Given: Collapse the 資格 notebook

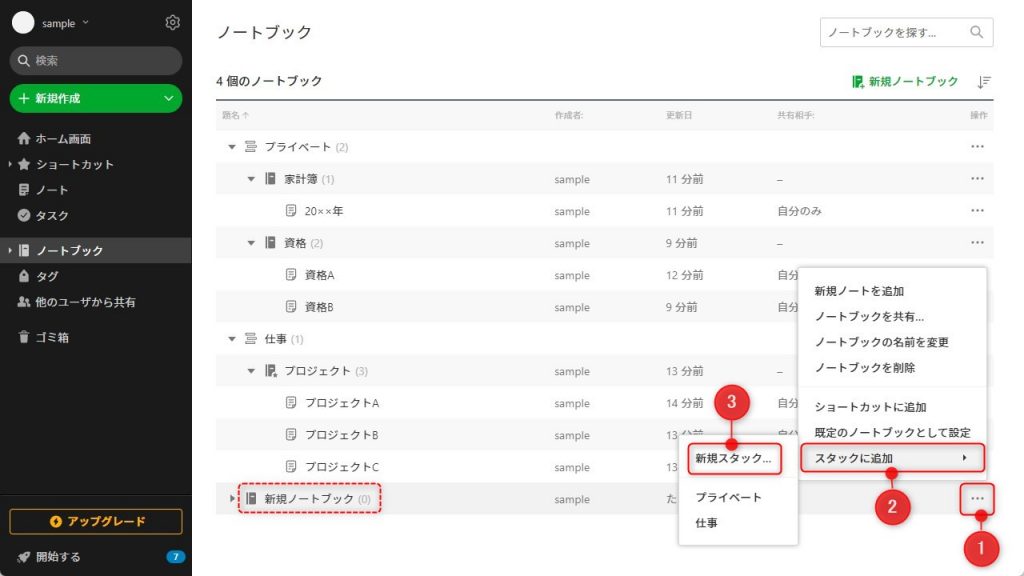Looking at the screenshot, I should point(251,243).
